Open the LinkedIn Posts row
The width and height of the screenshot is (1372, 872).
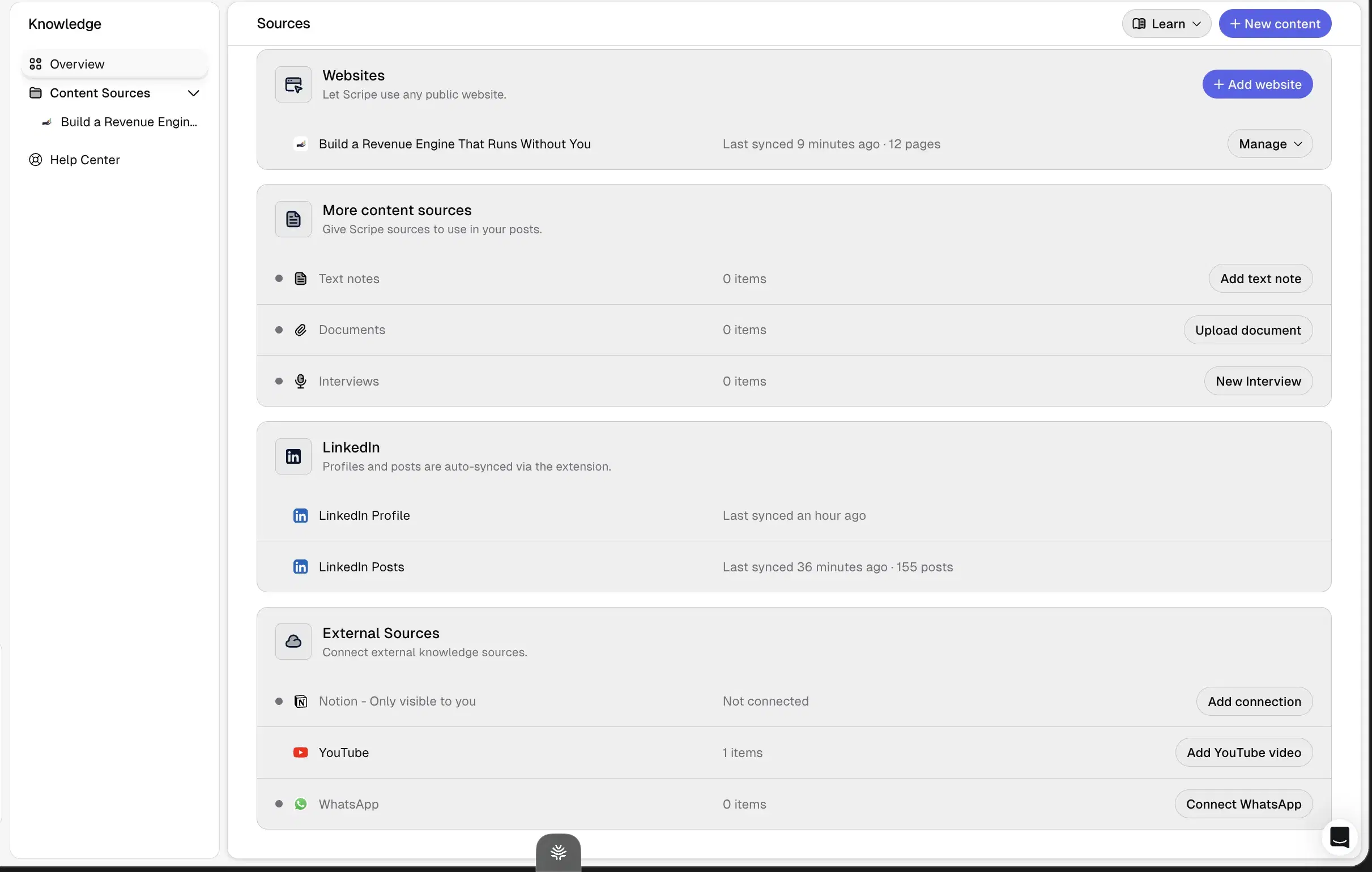(x=361, y=567)
